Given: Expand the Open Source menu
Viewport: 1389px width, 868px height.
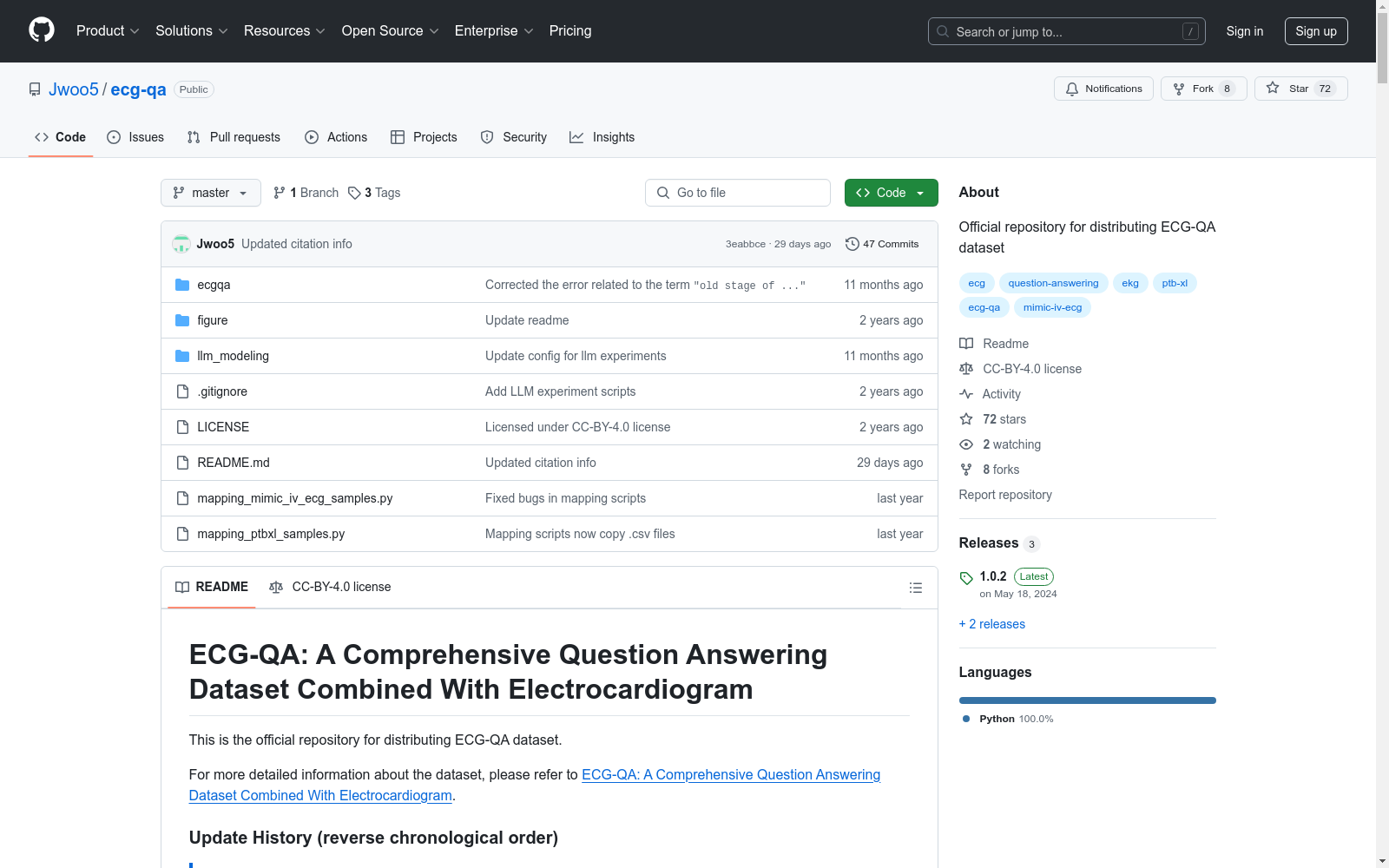Looking at the screenshot, I should pyautogui.click(x=391, y=30).
